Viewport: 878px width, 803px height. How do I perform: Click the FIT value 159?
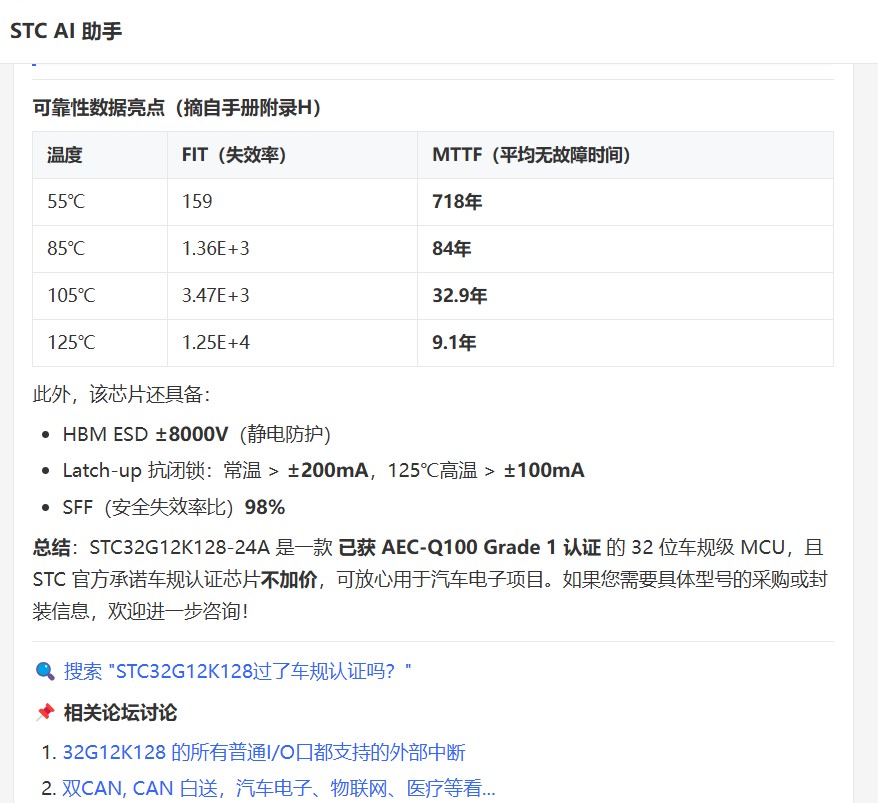pyautogui.click(x=197, y=202)
